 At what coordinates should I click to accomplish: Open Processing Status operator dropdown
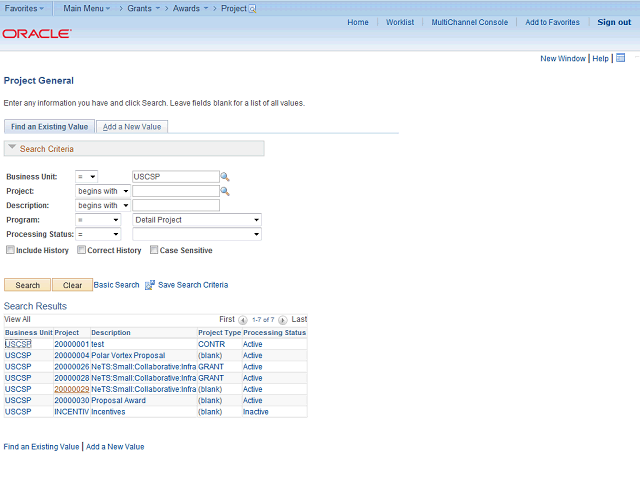(98, 234)
